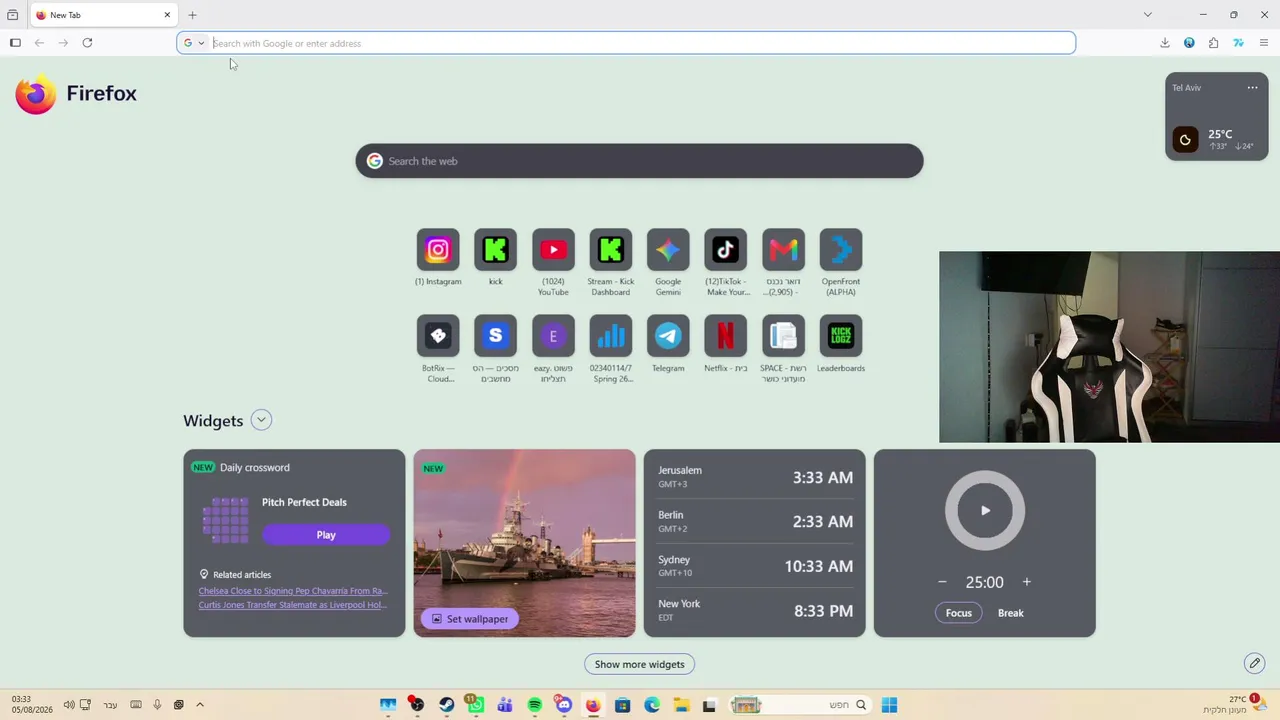List all tabs dropdown
Viewport: 1280px width, 720px height.
pos(1147,15)
